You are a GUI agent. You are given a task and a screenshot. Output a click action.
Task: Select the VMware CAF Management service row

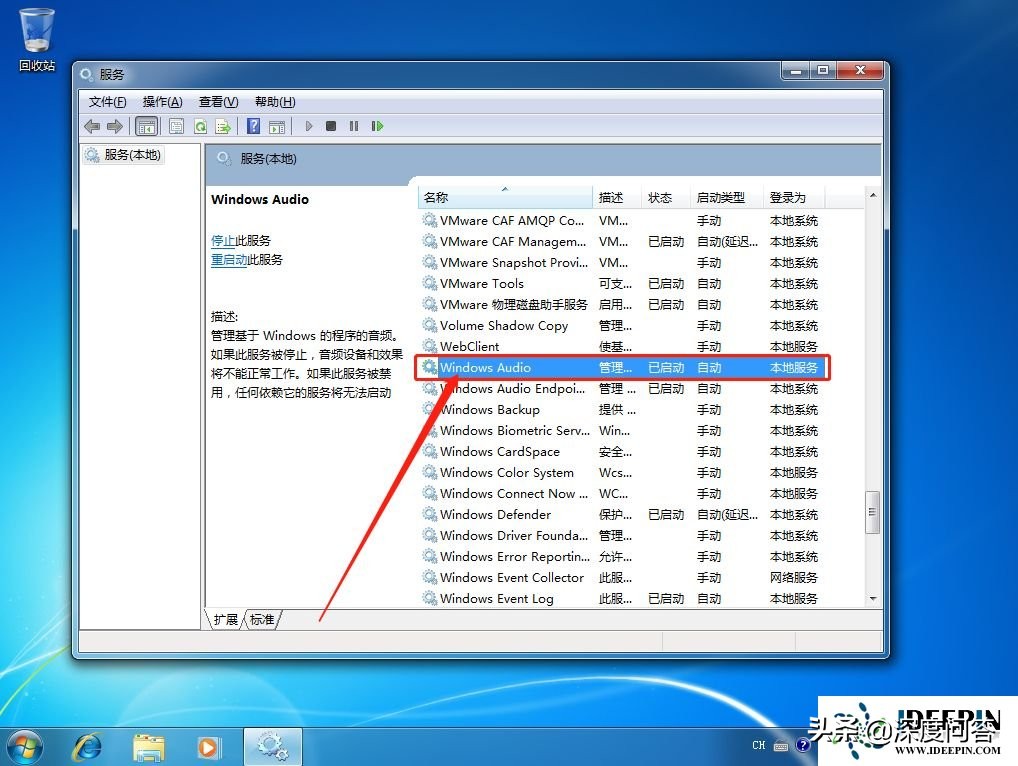coord(621,241)
